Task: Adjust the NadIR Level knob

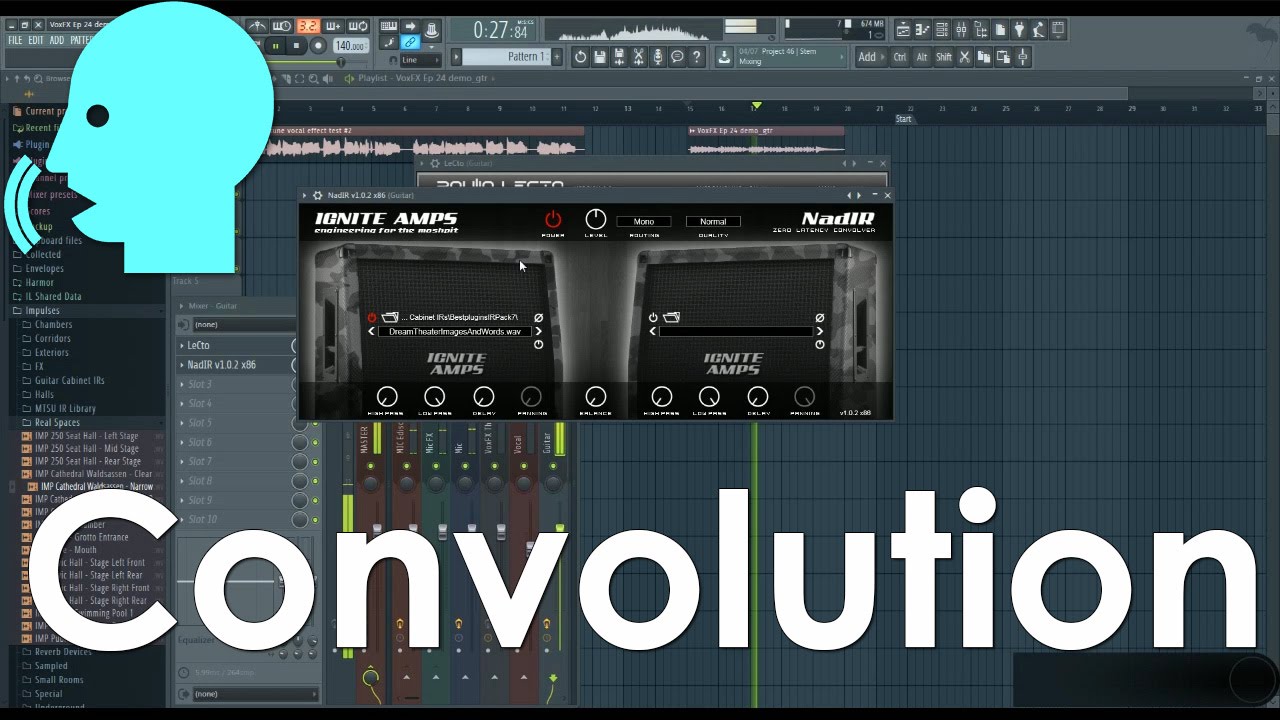Action: [595, 219]
